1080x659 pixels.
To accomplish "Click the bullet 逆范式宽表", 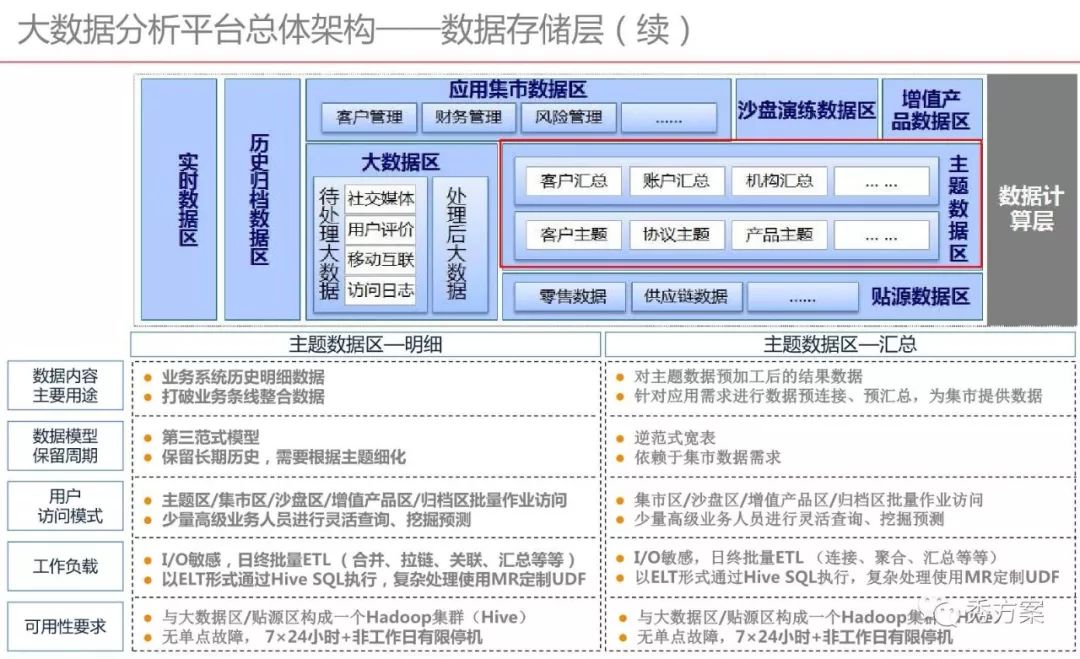I will (x=675, y=437).
